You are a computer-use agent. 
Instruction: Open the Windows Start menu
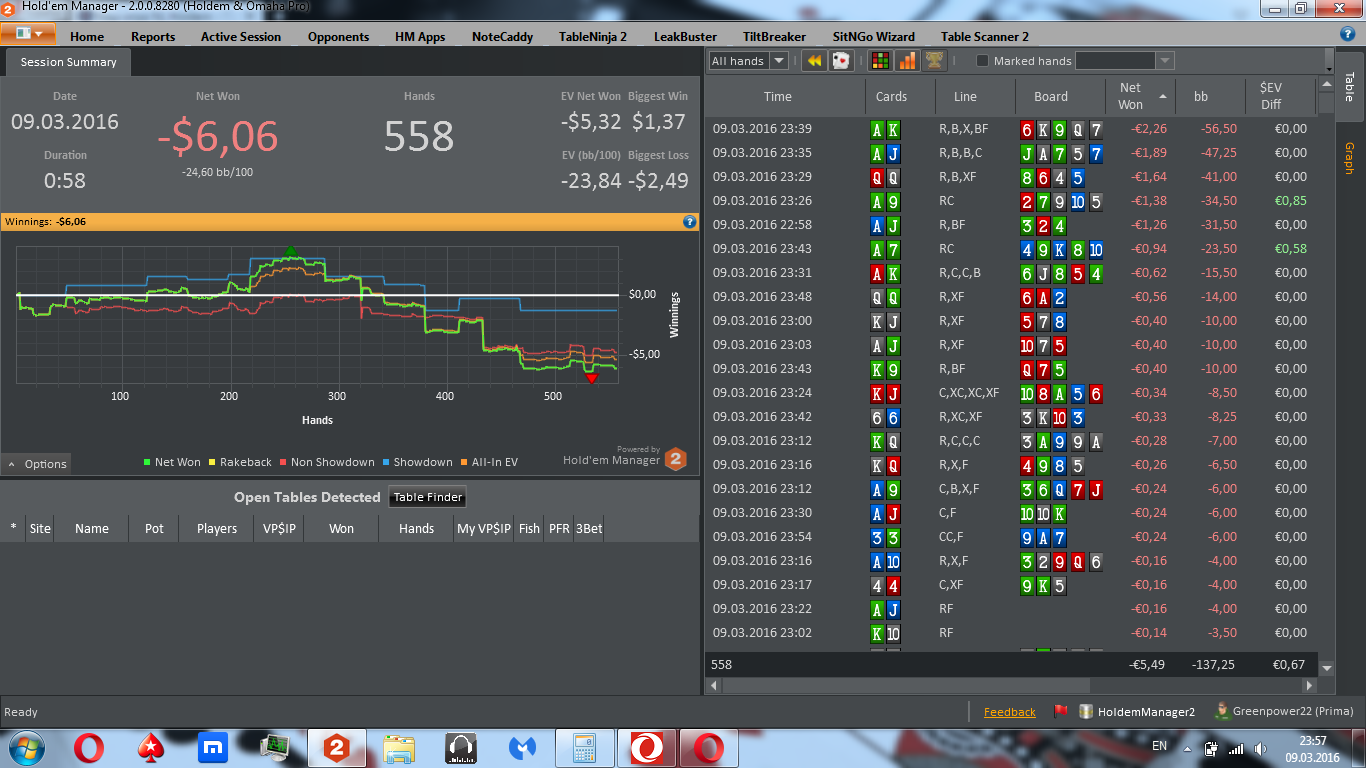point(25,747)
